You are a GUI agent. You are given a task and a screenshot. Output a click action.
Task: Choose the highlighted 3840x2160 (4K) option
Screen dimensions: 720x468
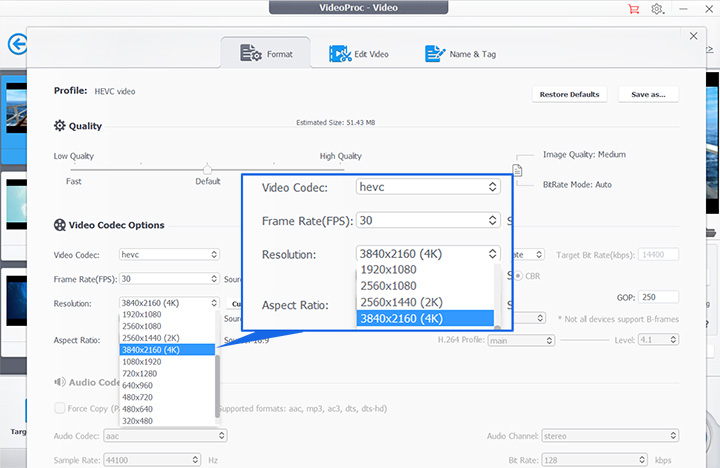(x=167, y=350)
